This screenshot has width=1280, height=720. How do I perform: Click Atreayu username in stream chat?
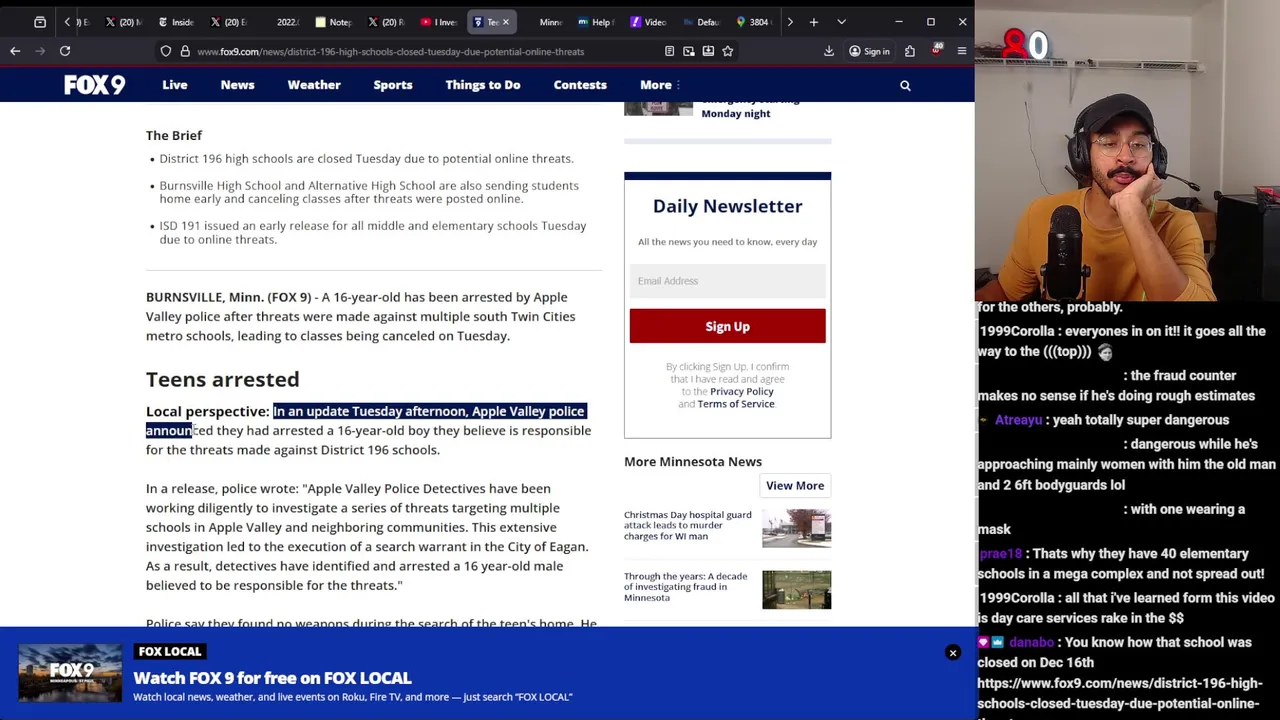click(x=1018, y=420)
